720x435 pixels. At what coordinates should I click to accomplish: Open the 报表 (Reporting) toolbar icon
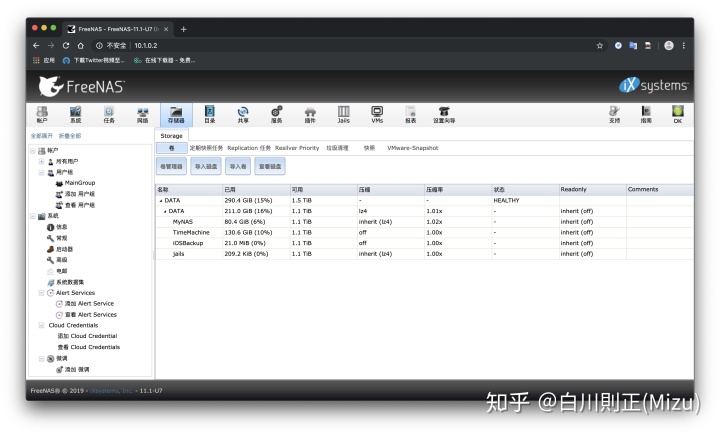pyautogui.click(x=411, y=114)
